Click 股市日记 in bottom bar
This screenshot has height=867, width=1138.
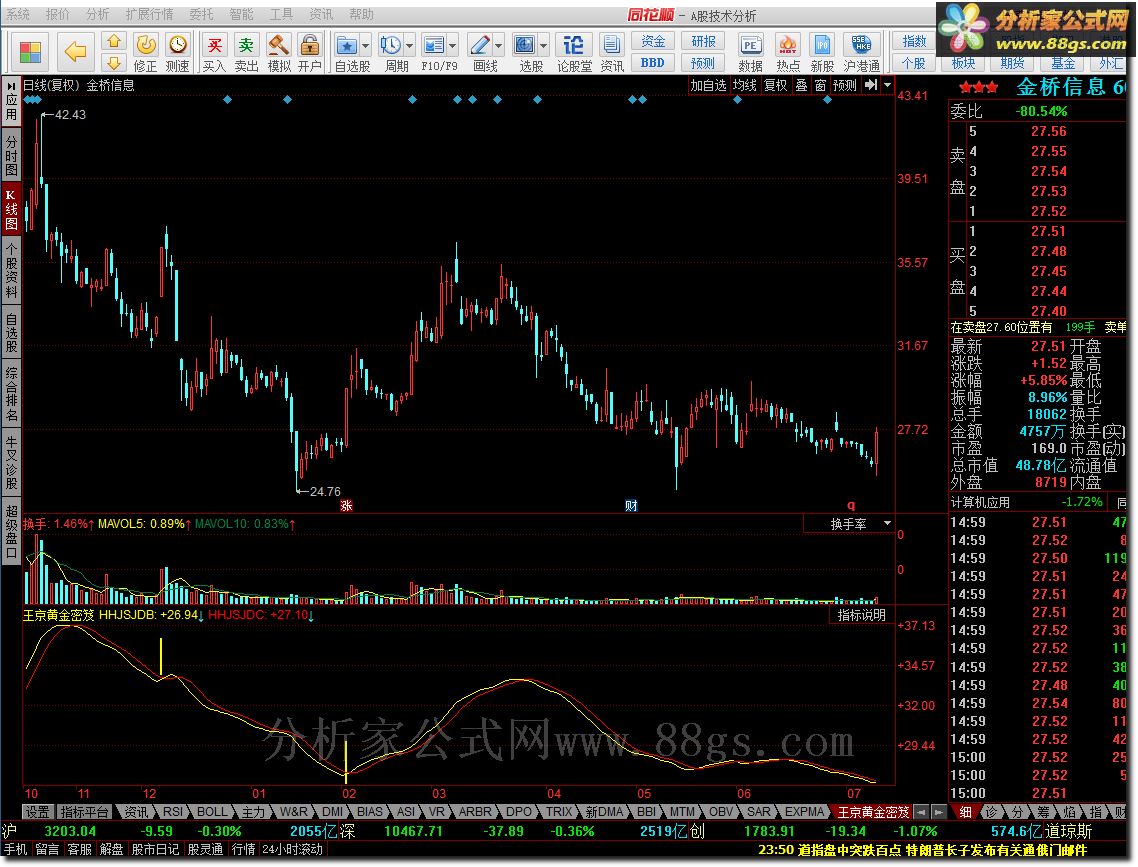156,849
